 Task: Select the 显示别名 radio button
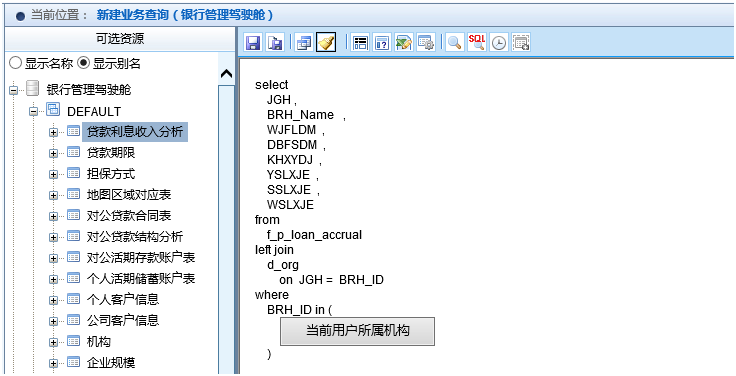coord(83,63)
